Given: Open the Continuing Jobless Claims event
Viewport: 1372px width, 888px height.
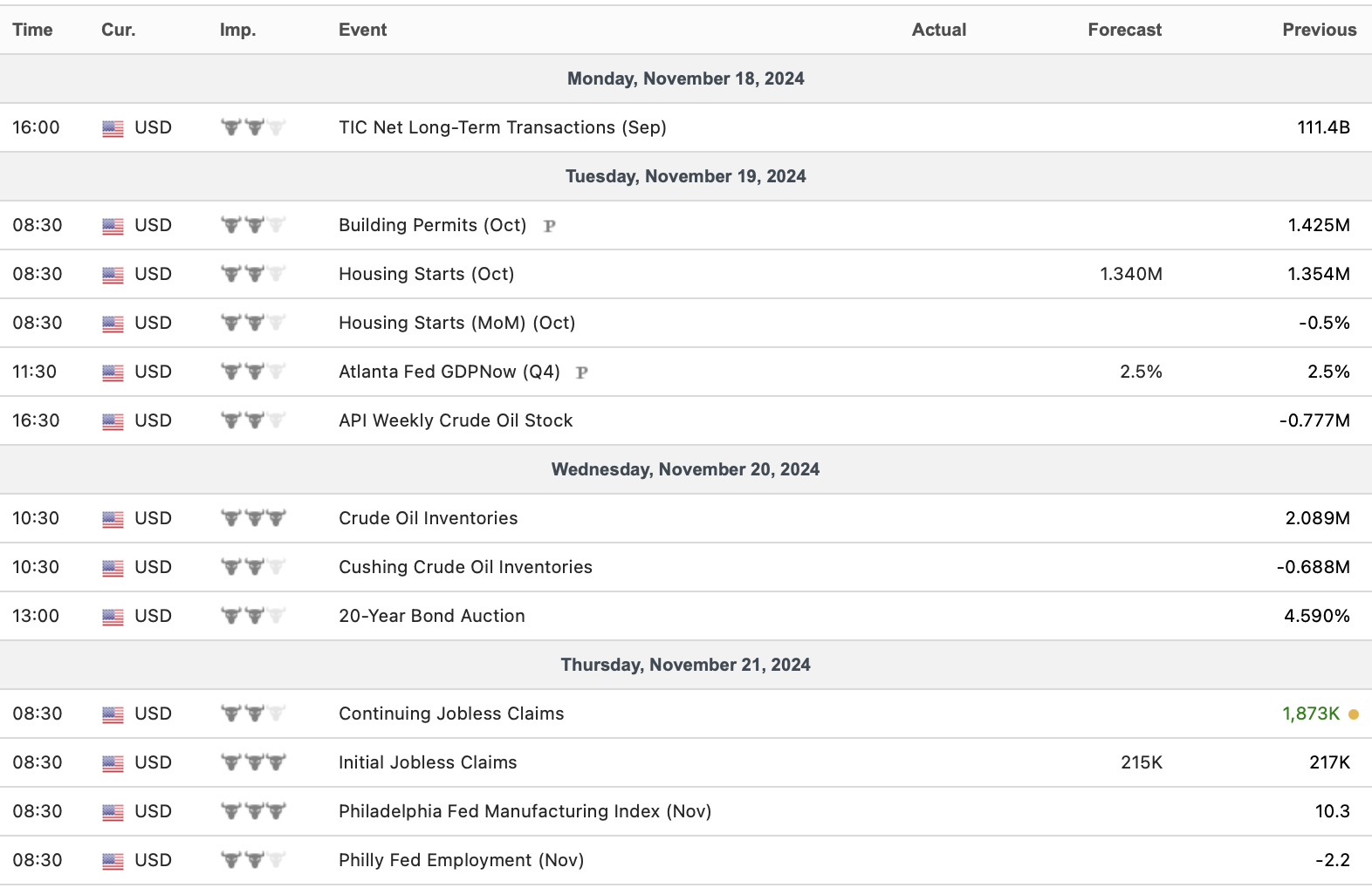Looking at the screenshot, I should (451, 714).
